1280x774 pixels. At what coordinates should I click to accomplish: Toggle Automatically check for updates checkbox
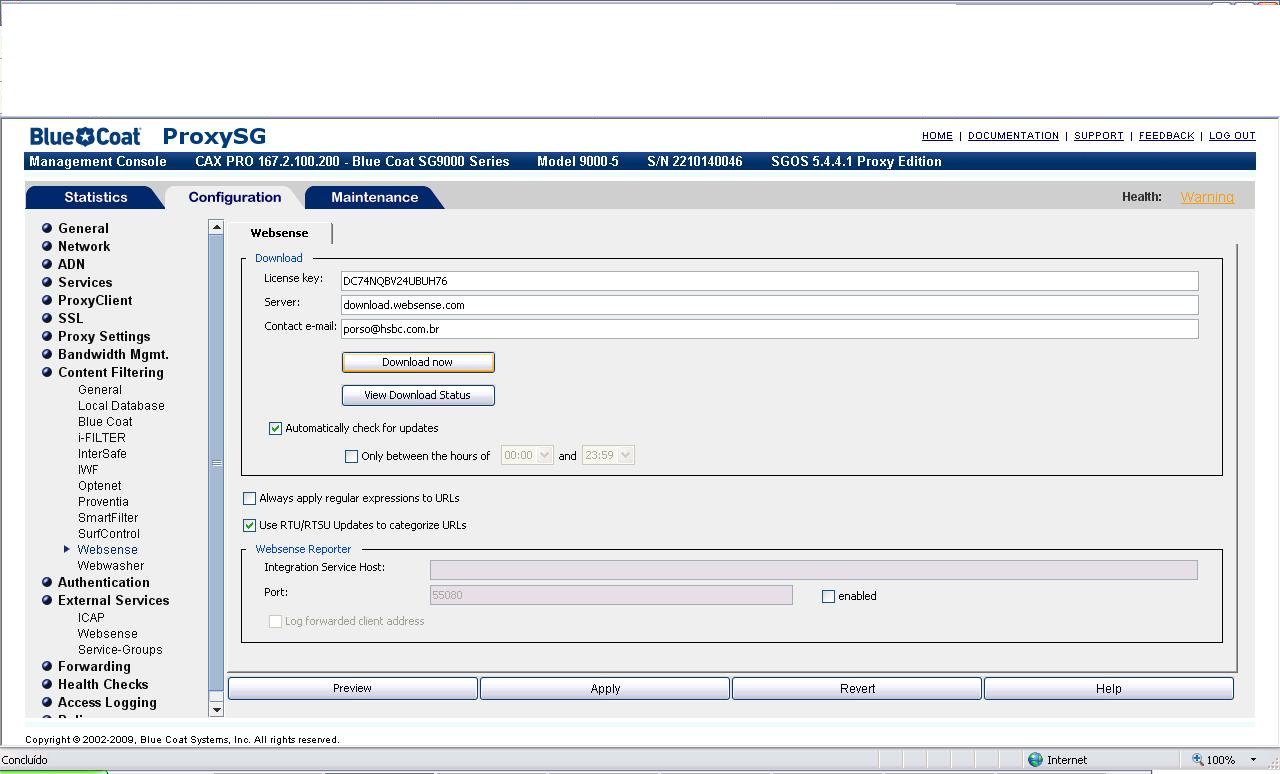(276, 428)
